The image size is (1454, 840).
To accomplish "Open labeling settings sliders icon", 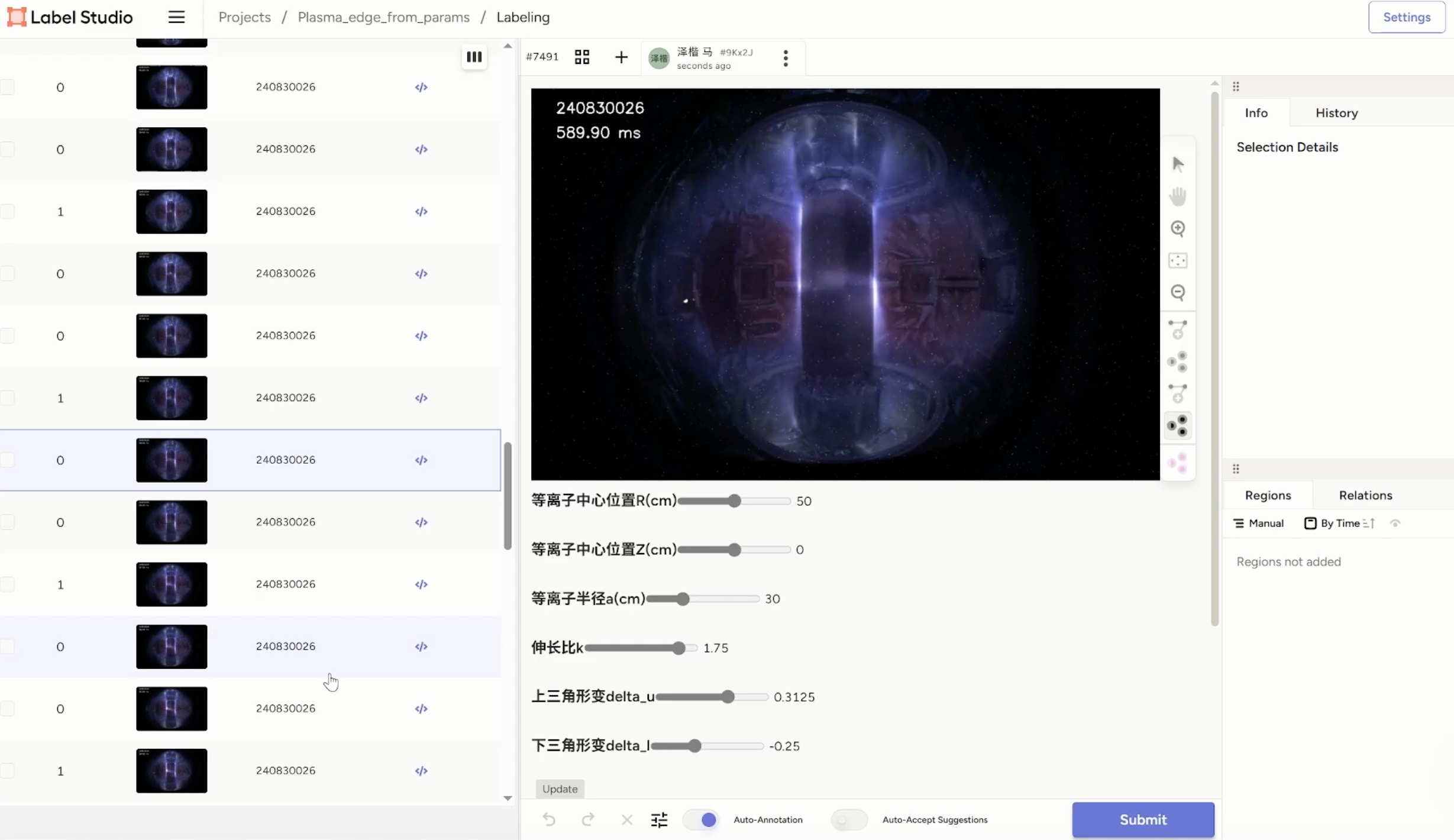I will click(659, 819).
